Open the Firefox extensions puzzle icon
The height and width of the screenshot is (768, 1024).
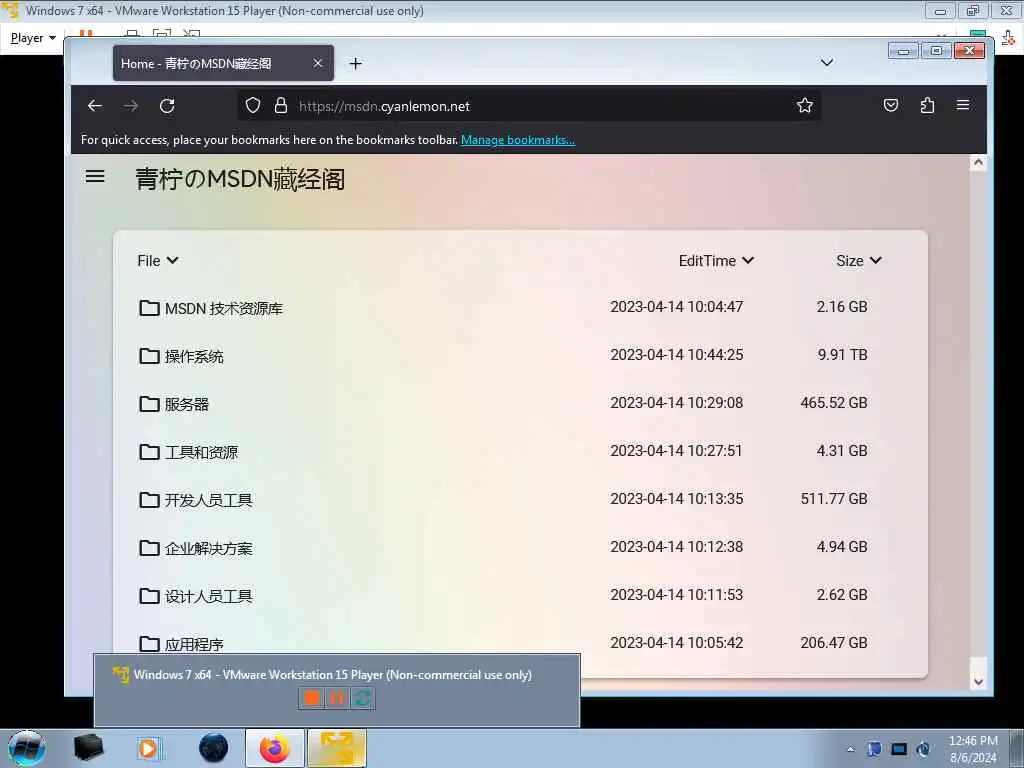(927, 105)
